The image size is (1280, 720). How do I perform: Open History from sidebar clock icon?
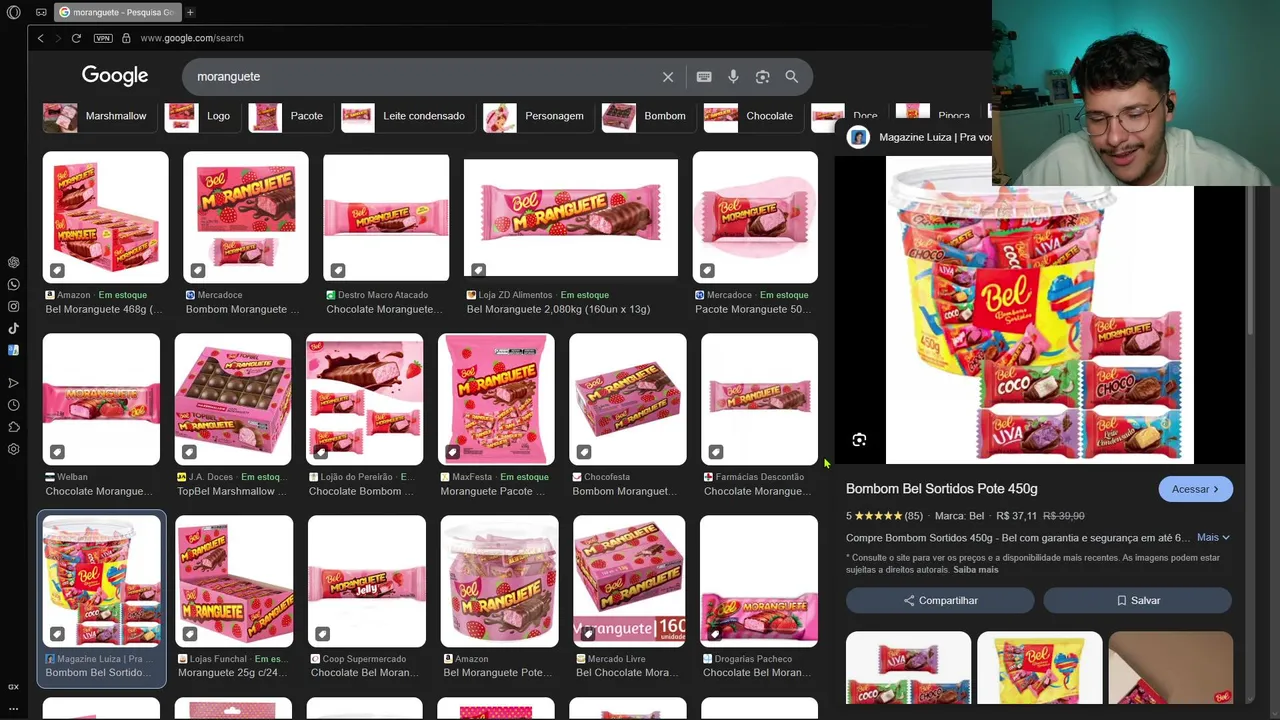pos(14,405)
